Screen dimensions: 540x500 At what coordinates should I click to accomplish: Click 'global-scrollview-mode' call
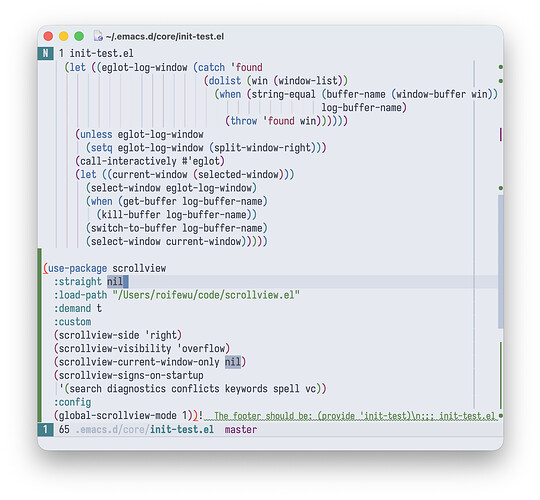pyautogui.click(x=117, y=416)
